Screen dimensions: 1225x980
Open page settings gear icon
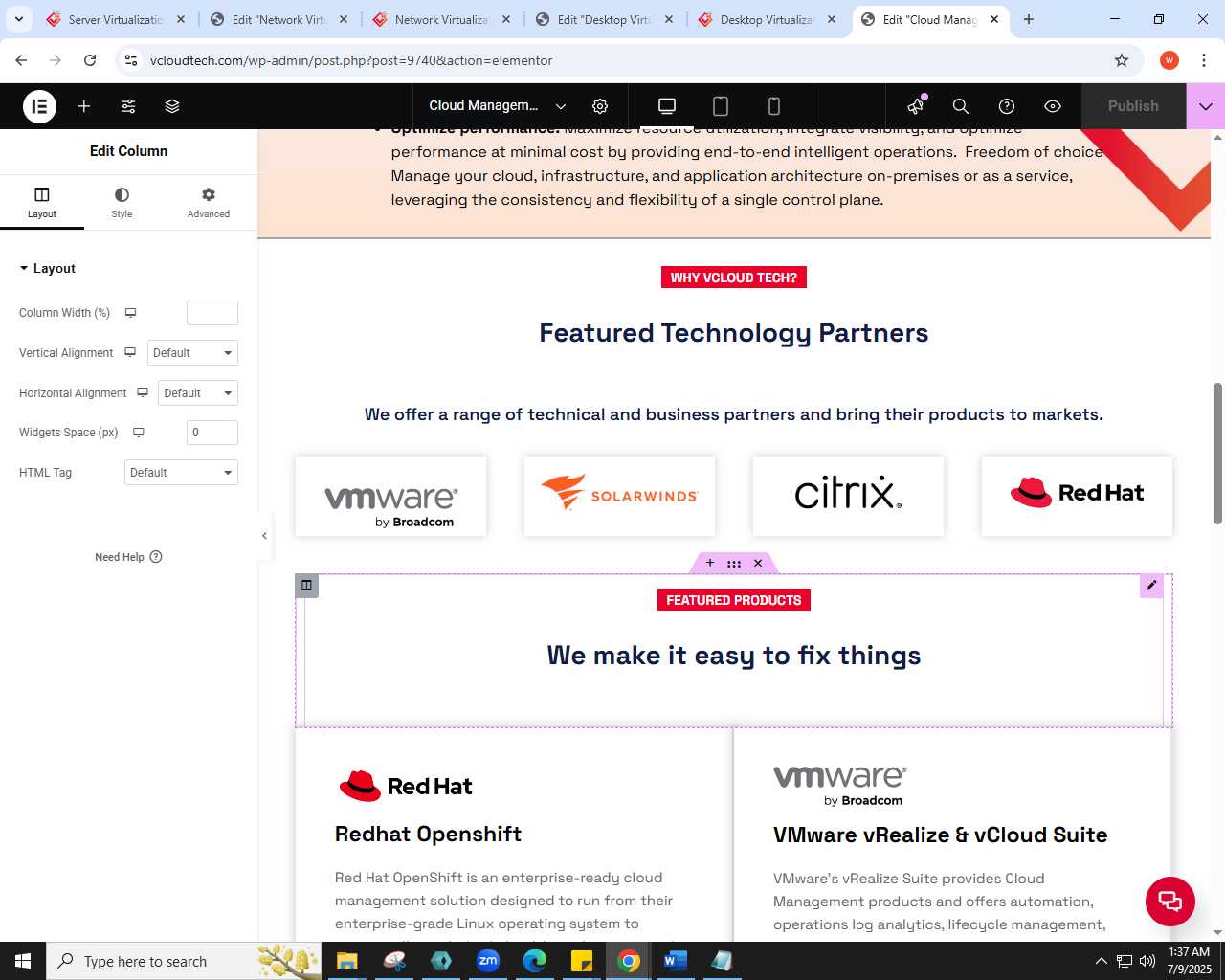[x=600, y=106]
